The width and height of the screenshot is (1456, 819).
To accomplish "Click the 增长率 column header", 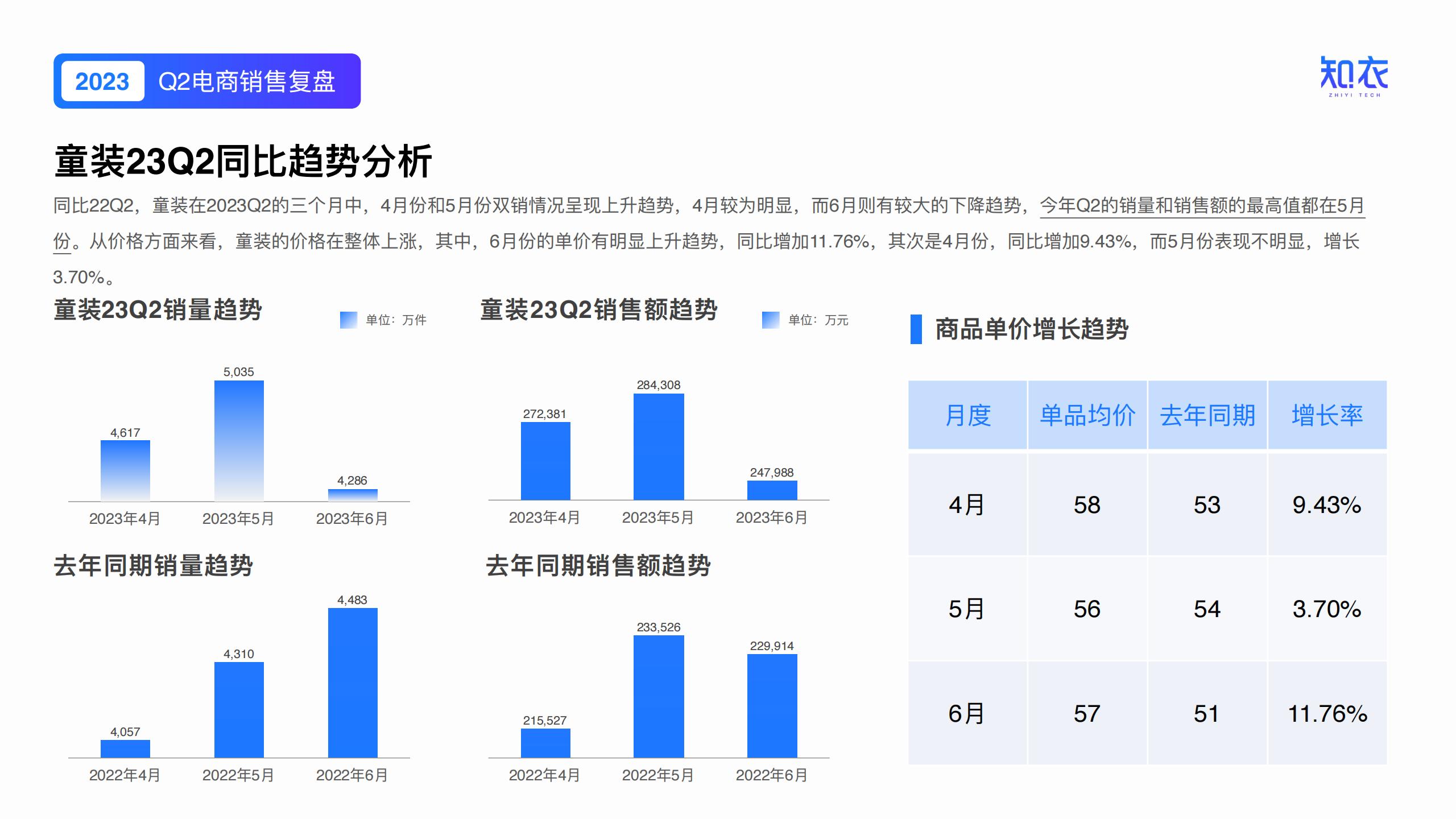I will 1327,415.
